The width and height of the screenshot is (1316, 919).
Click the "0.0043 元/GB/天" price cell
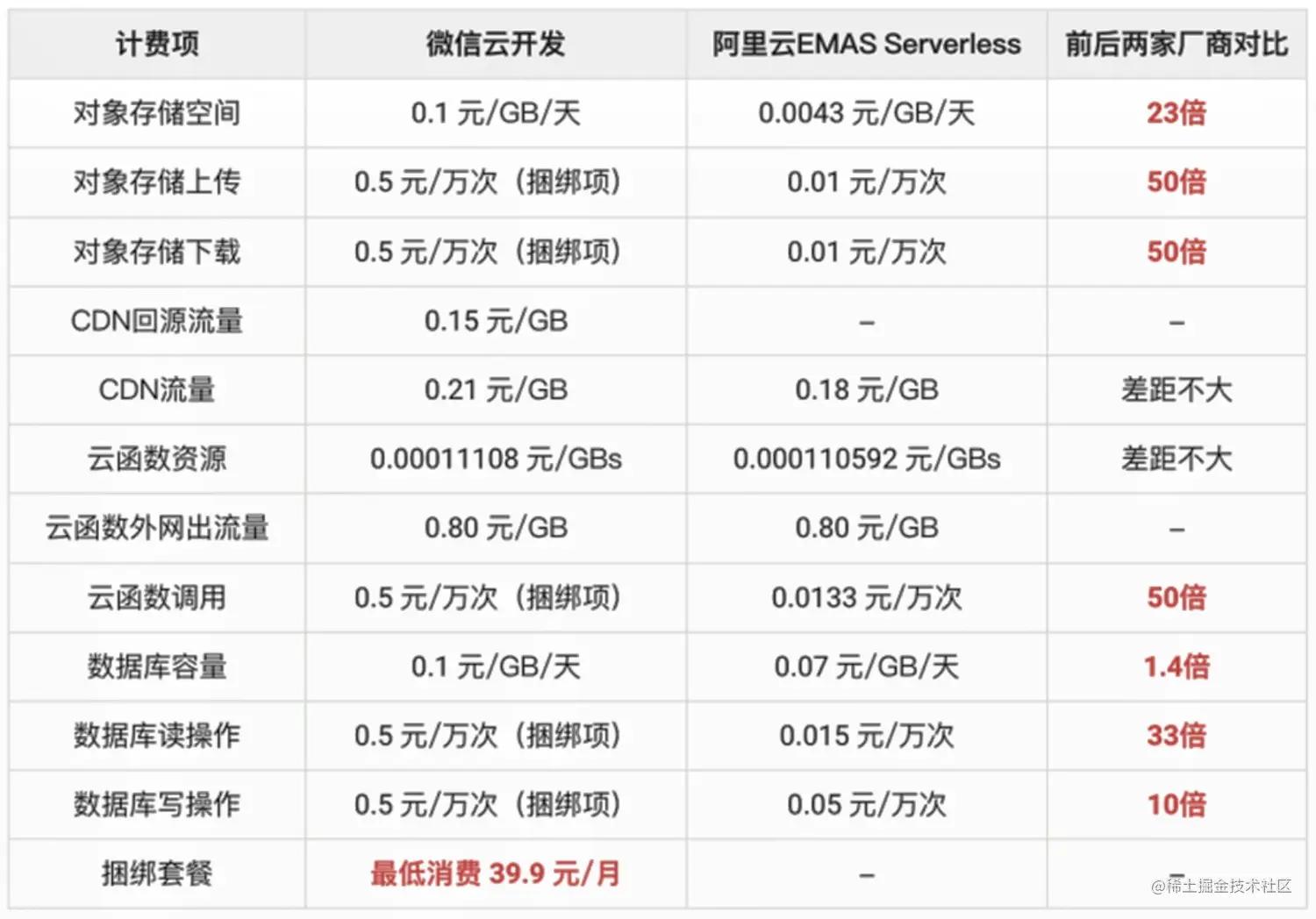866,113
